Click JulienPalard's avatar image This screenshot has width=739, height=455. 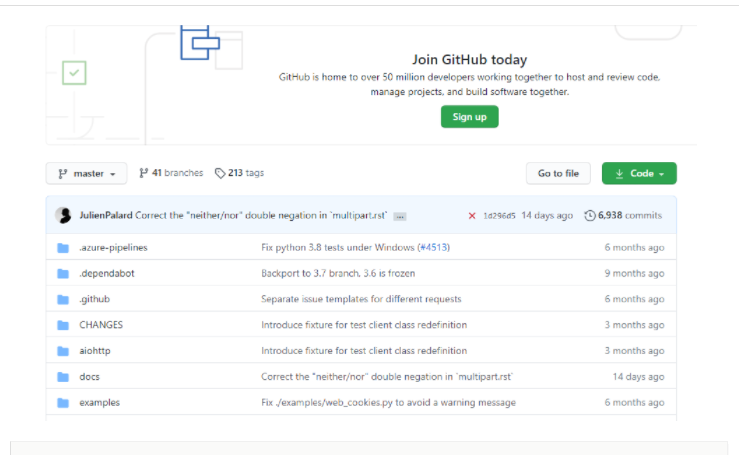63,215
